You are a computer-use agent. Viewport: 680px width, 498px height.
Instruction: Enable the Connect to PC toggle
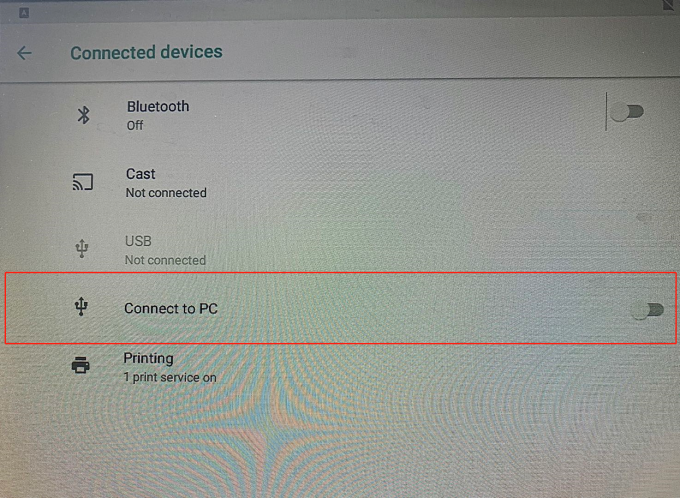click(x=648, y=310)
